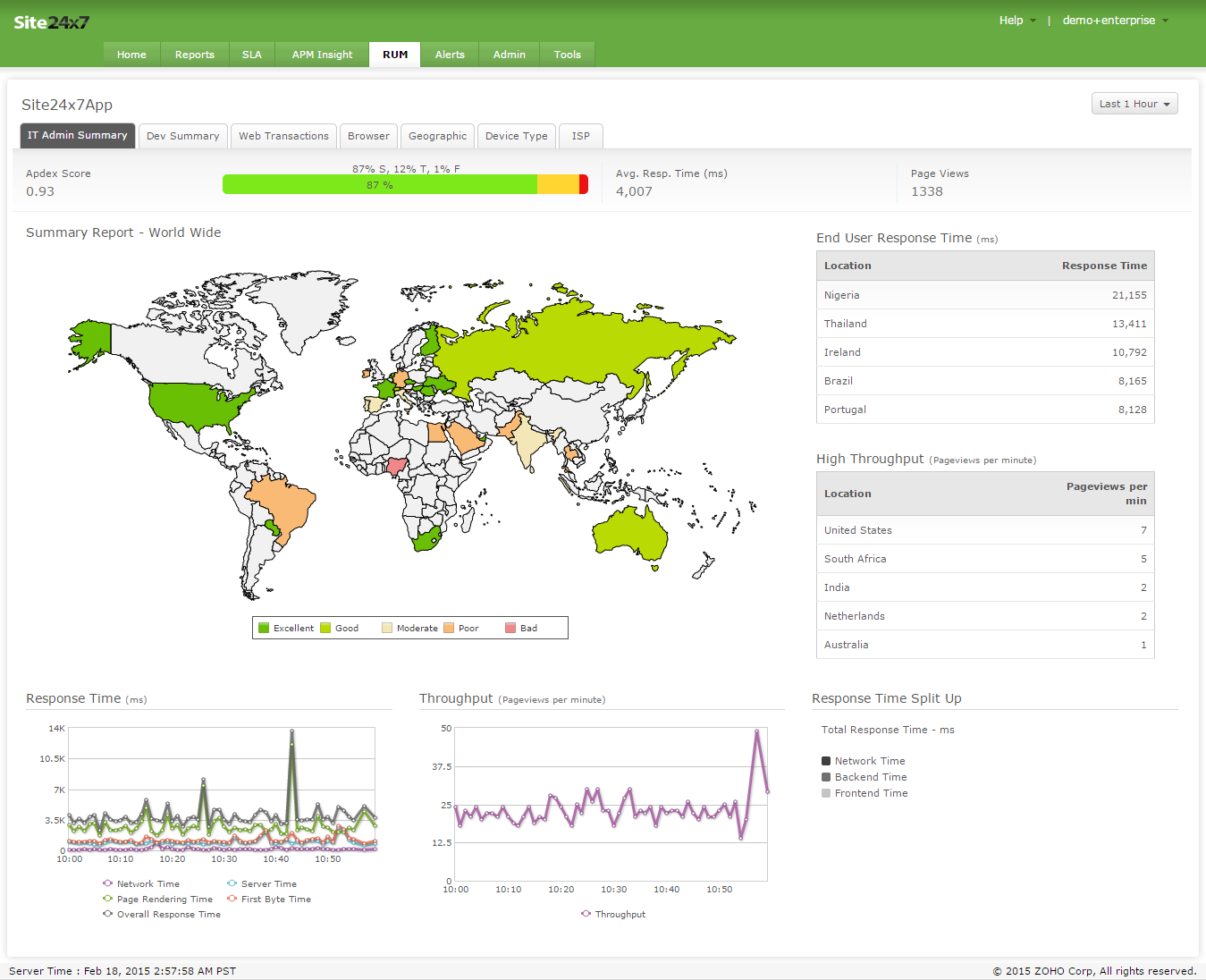Click India row in throughput table
Screen dimensions: 1206x980
985,587
